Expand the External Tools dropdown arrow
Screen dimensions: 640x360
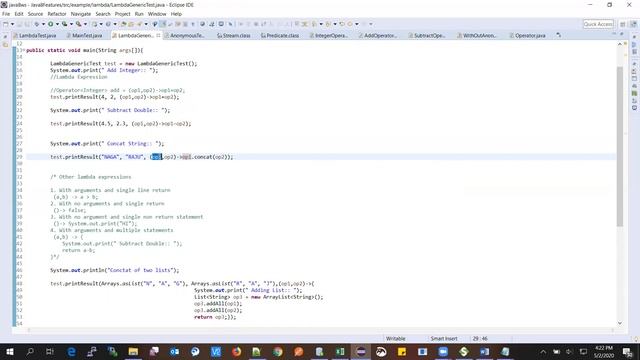pyautogui.click(x=85, y=24)
